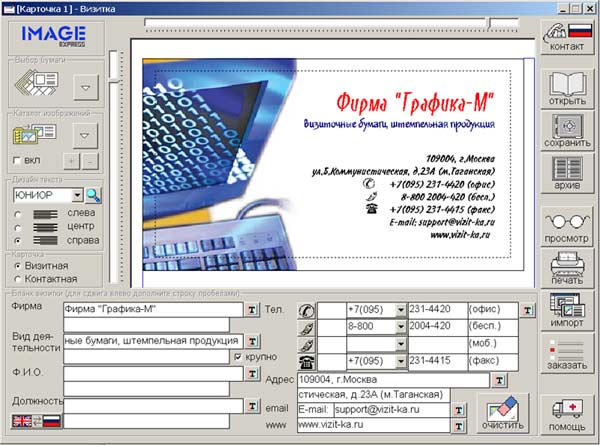Open the ЮНИОР text design dropdown
600x445 pixels.
click(75, 196)
